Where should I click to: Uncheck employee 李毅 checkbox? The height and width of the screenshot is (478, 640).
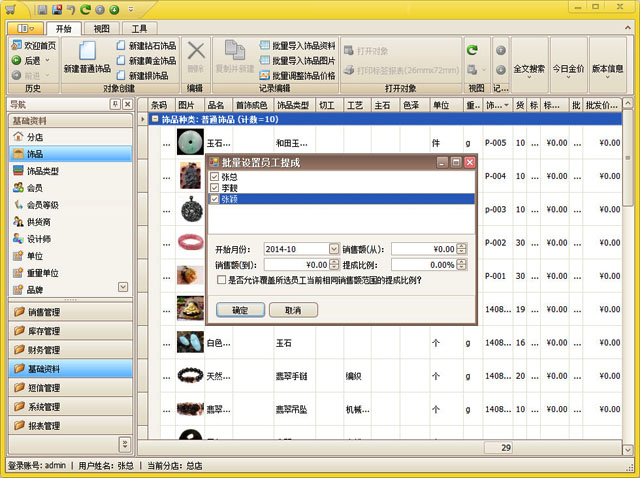pos(214,188)
